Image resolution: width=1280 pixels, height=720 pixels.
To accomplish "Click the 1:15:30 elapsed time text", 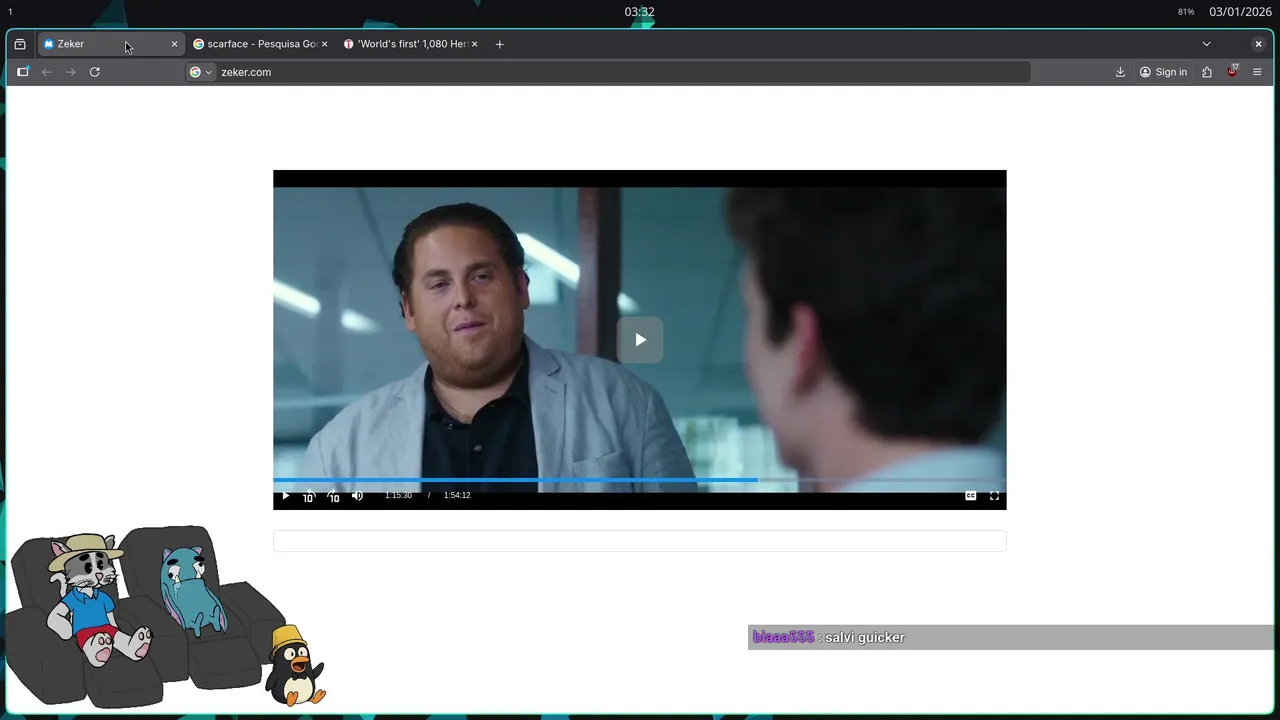I will [x=398, y=495].
